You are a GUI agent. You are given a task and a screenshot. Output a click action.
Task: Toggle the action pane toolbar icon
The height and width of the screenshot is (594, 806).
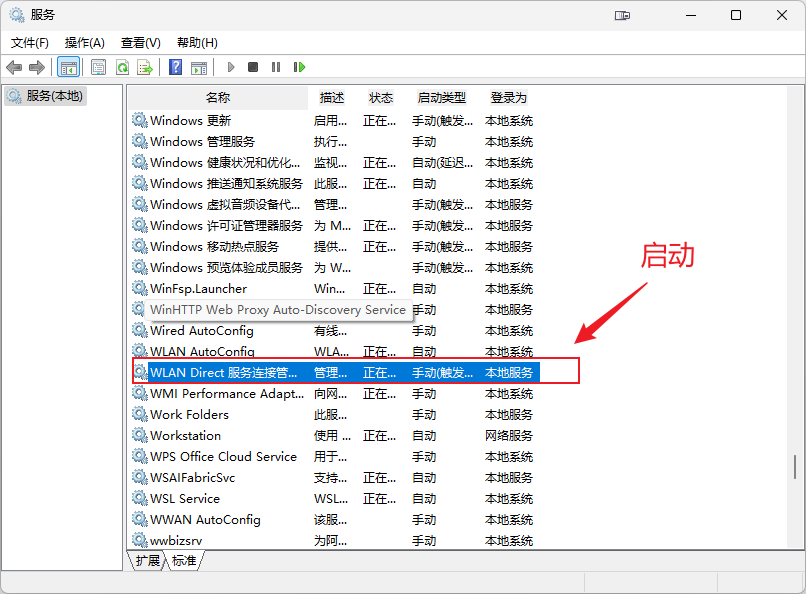[x=198, y=67]
